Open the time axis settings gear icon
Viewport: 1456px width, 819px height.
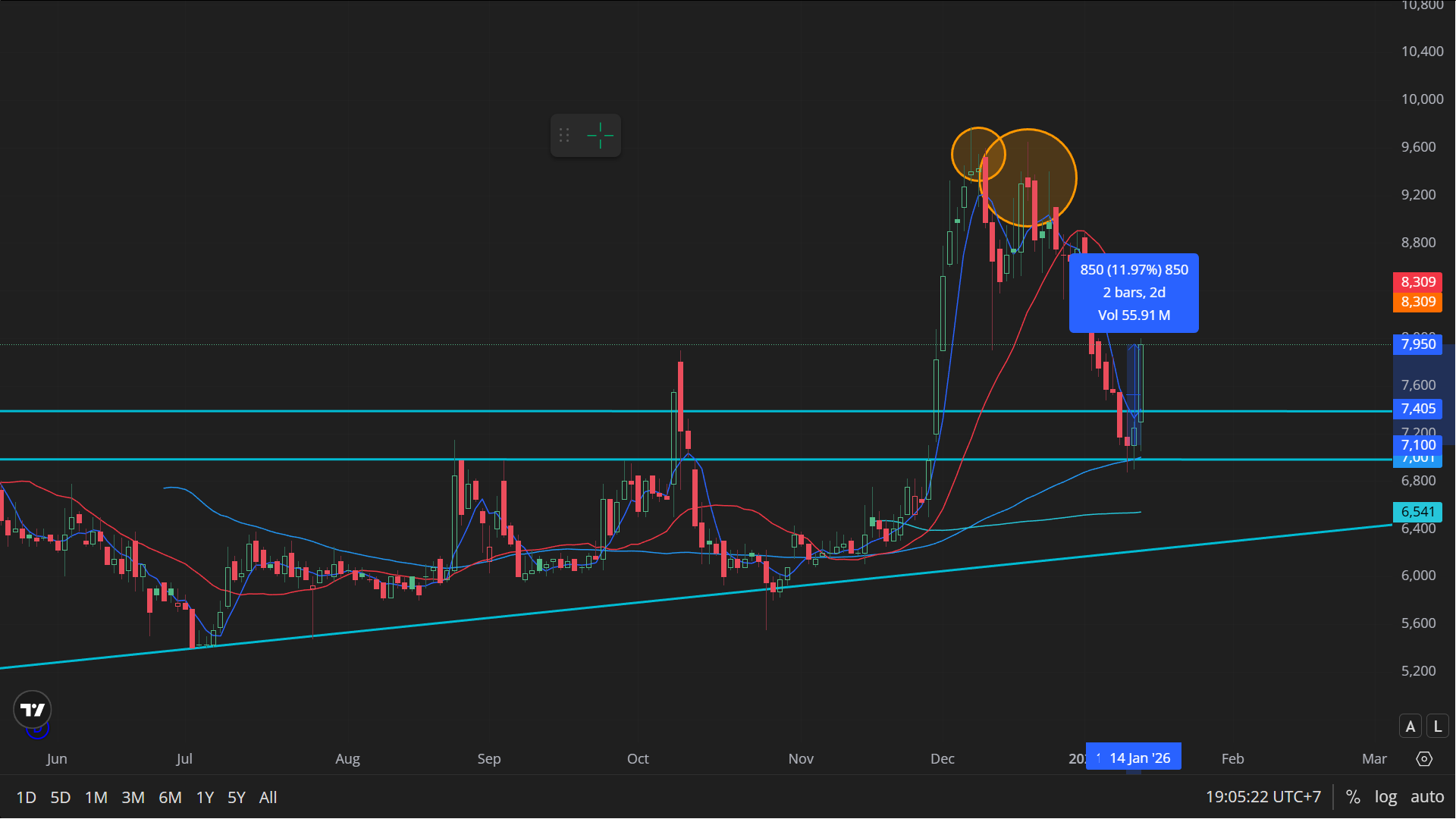pos(1424,759)
